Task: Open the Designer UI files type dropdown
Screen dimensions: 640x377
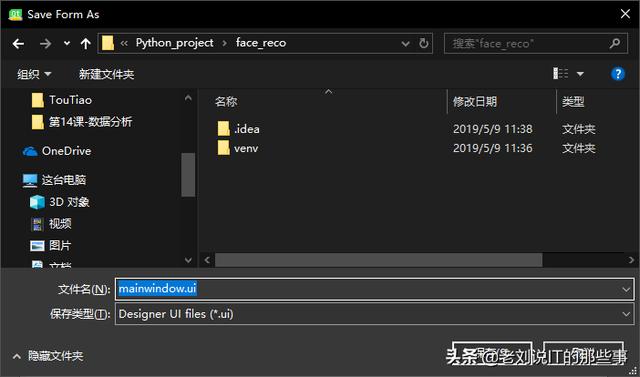Action: (x=374, y=314)
